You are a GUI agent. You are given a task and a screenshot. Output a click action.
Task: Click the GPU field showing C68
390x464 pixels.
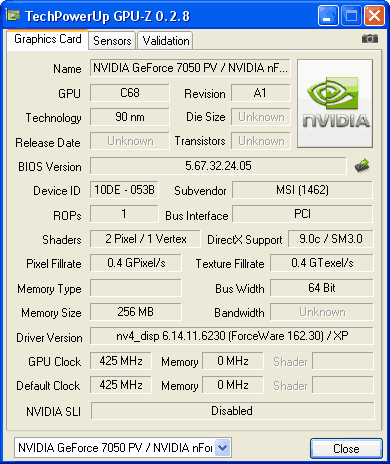click(x=130, y=93)
